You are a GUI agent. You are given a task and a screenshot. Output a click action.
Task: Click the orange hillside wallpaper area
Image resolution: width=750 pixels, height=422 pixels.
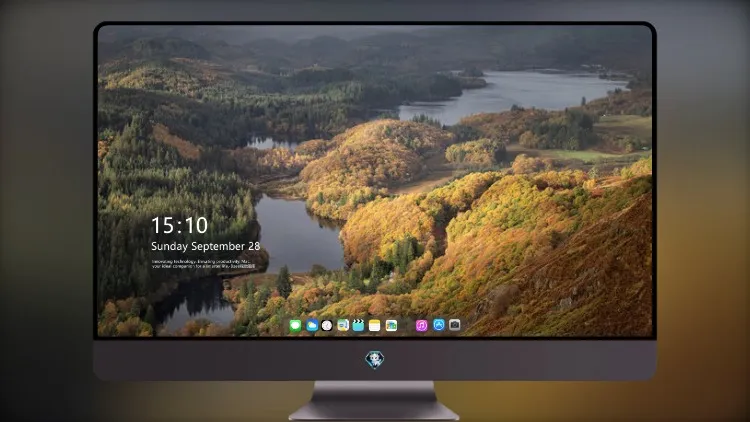[550, 249]
